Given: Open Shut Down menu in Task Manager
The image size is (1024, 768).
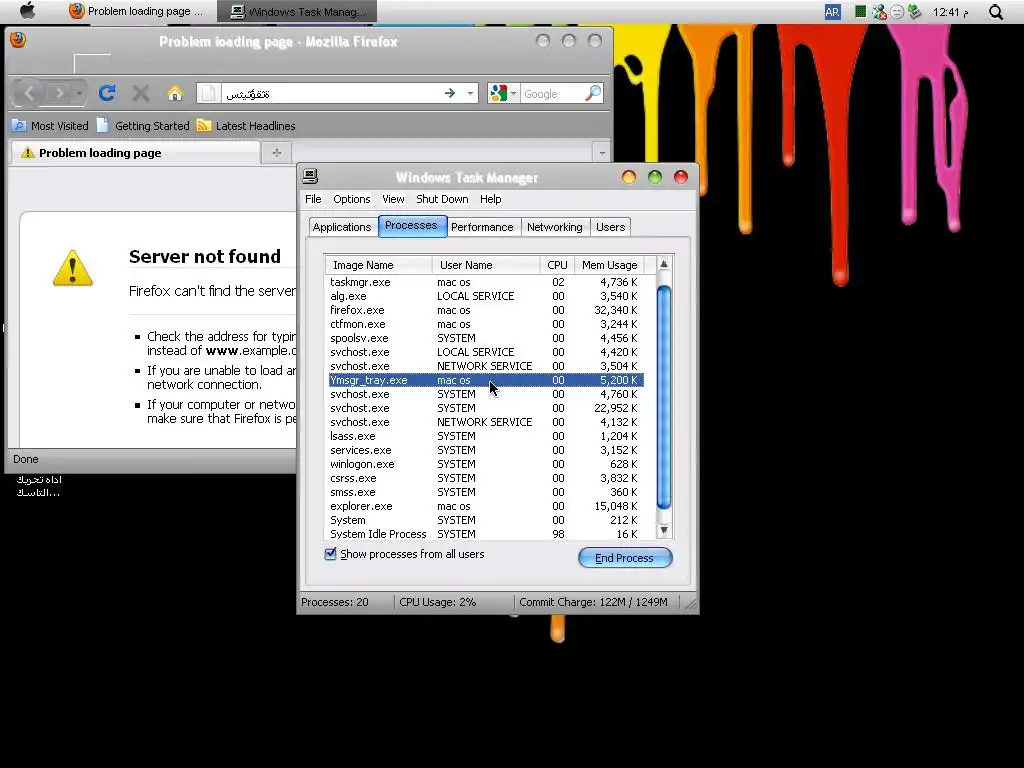Looking at the screenshot, I should coord(442,199).
